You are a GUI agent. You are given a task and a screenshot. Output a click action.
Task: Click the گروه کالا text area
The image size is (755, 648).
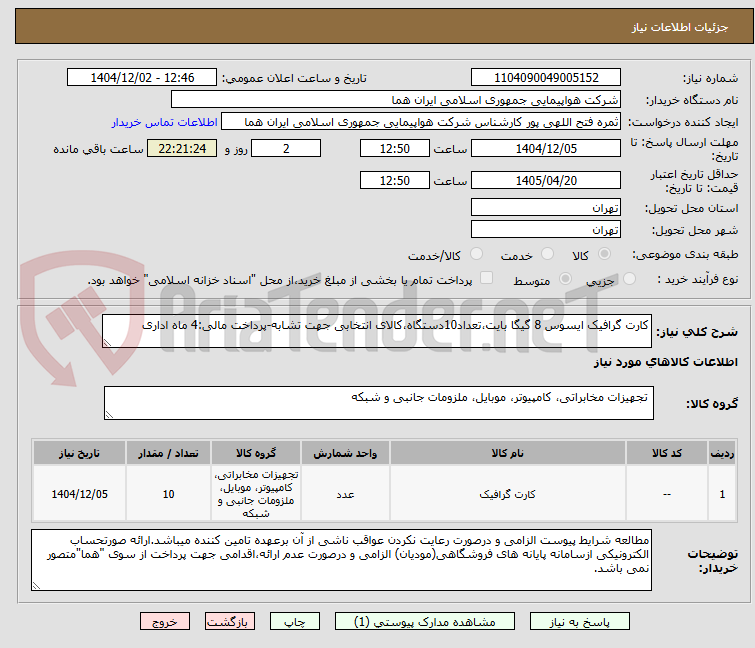pos(379,403)
